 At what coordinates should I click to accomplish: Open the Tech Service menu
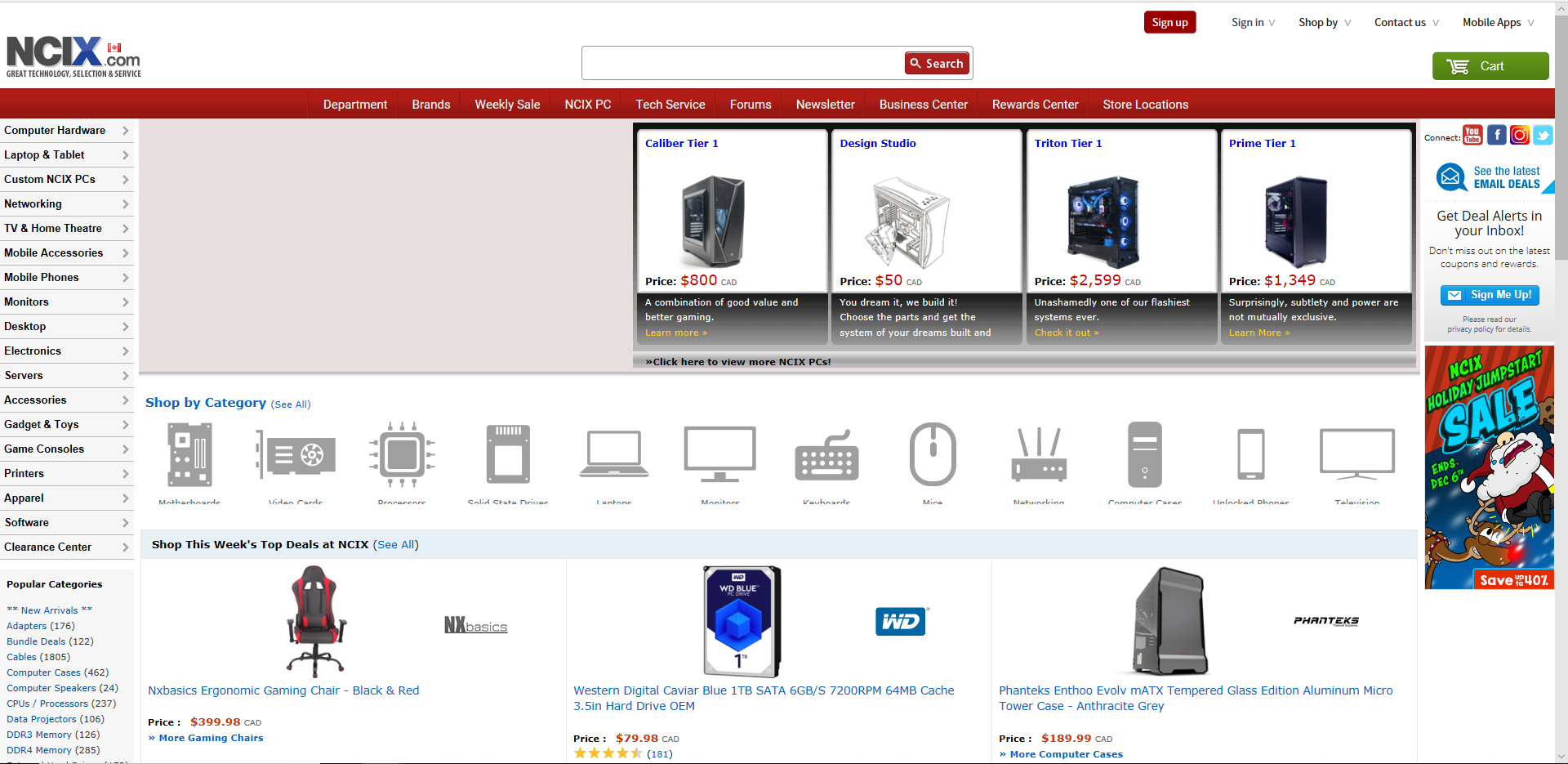(670, 105)
